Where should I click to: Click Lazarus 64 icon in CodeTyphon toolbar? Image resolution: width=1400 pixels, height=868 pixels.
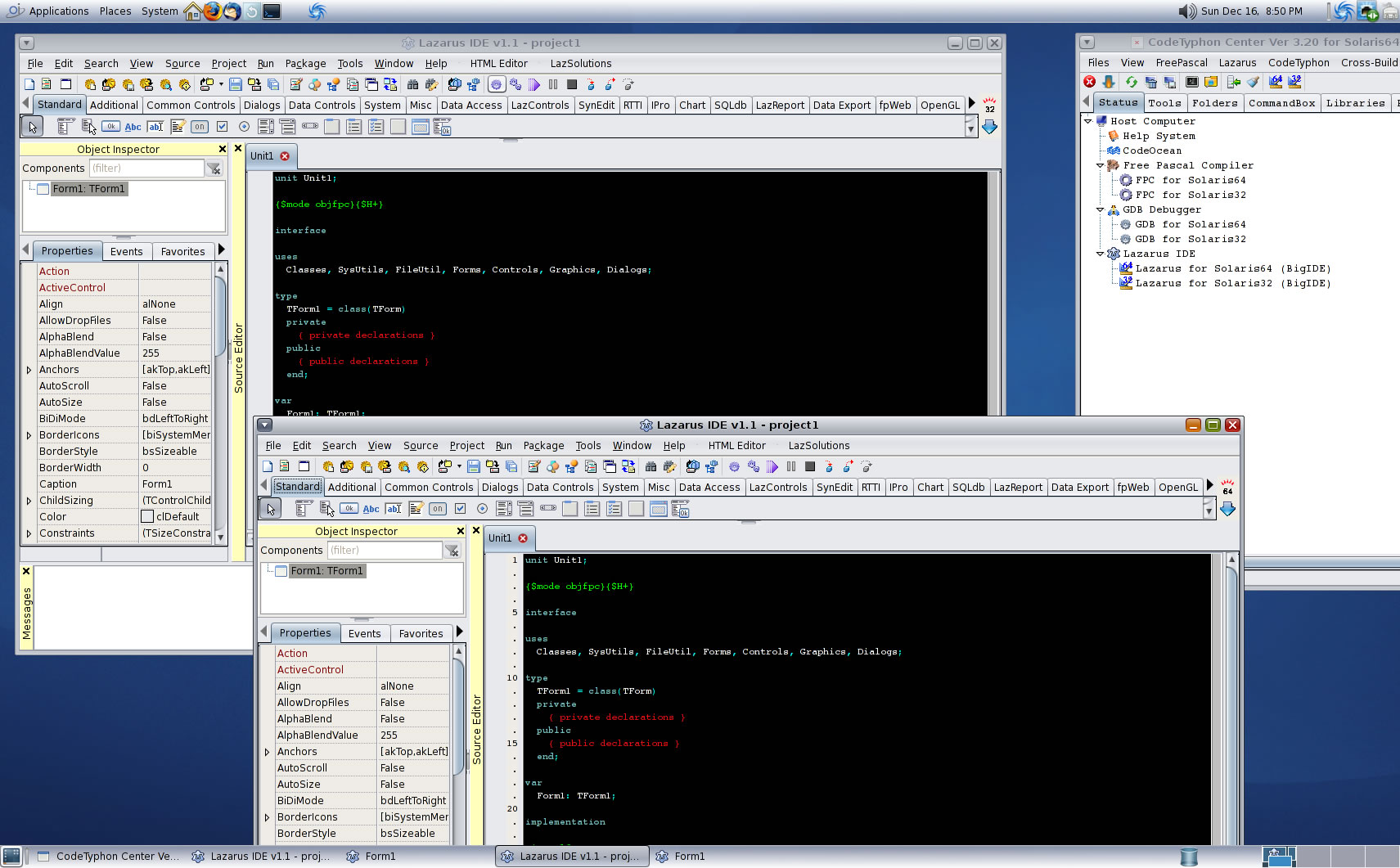click(1276, 82)
